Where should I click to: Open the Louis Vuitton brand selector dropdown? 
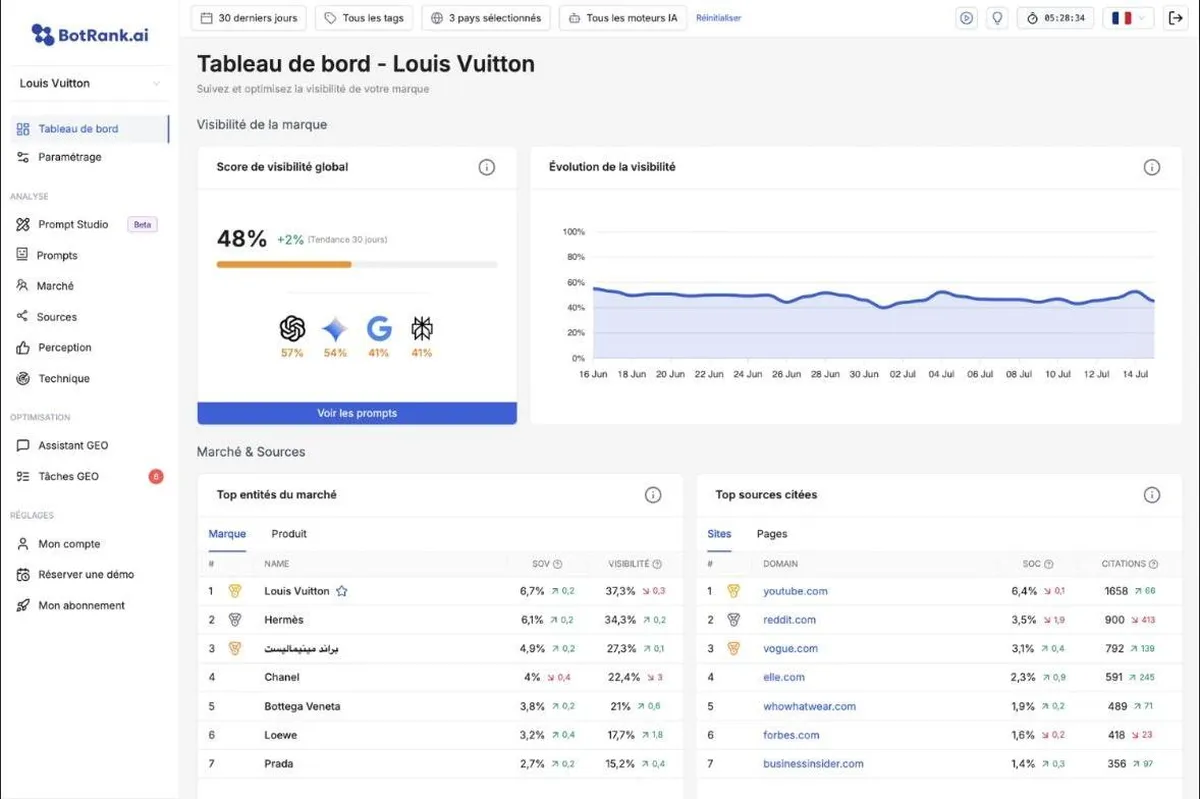tap(90, 84)
